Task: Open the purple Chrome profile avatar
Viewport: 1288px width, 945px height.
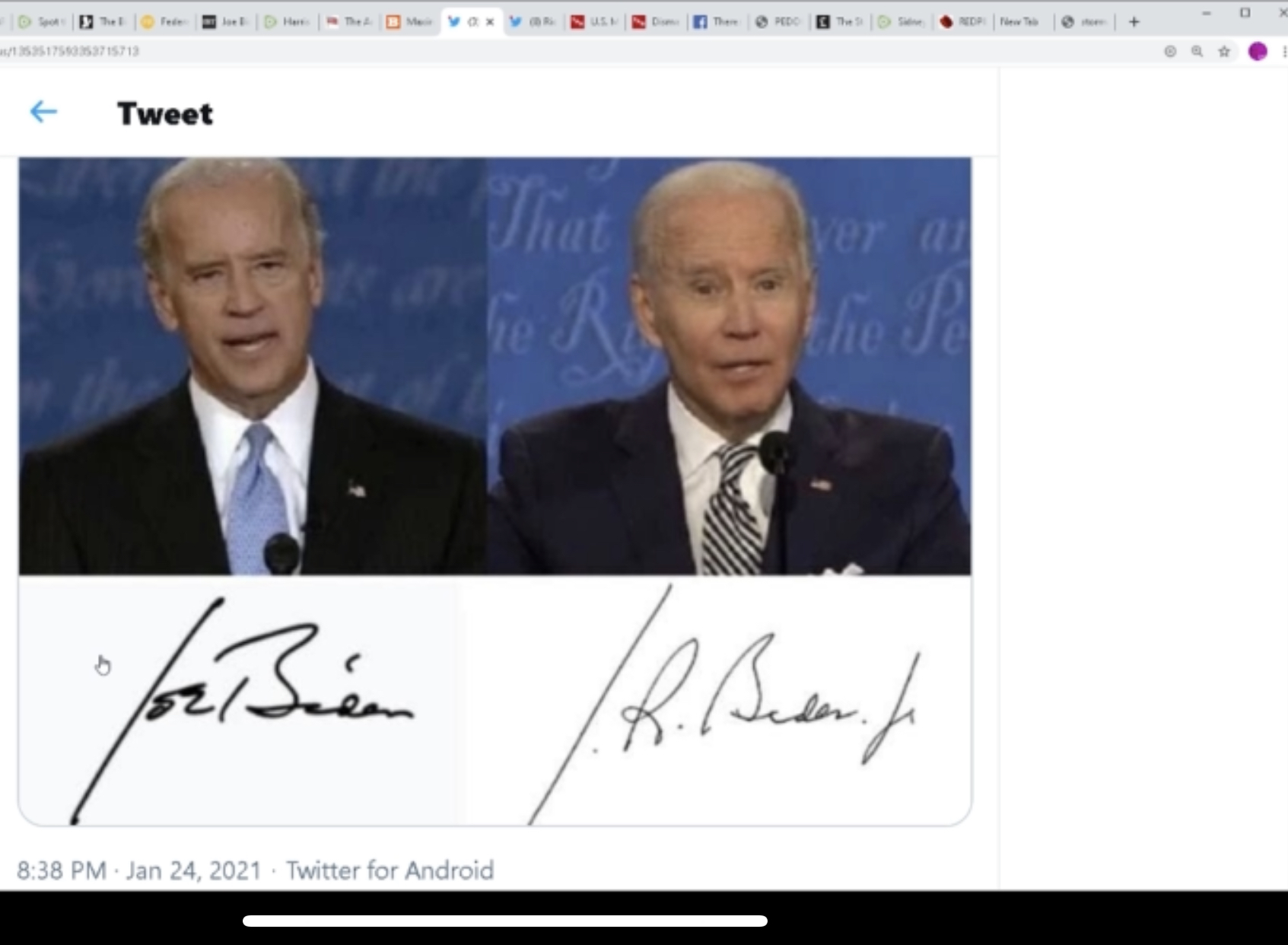Action: tap(1258, 52)
